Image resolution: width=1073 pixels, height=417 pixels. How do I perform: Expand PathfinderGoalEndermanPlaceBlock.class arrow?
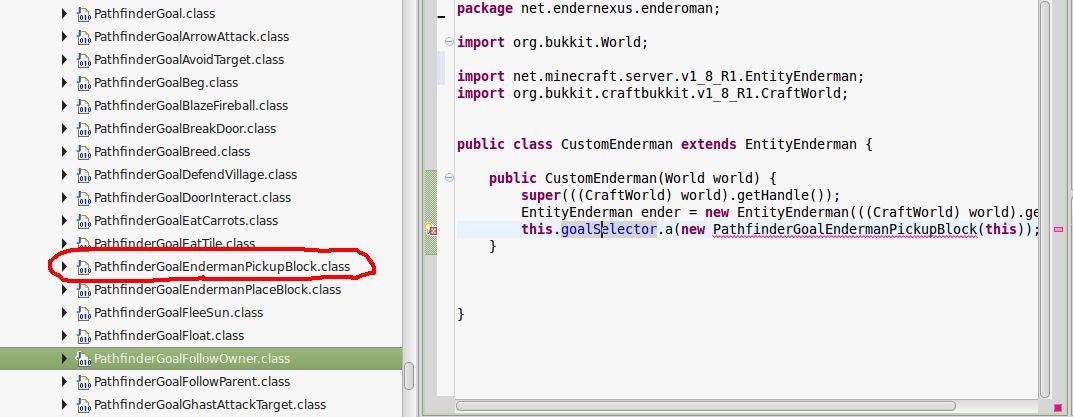(x=64, y=290)
